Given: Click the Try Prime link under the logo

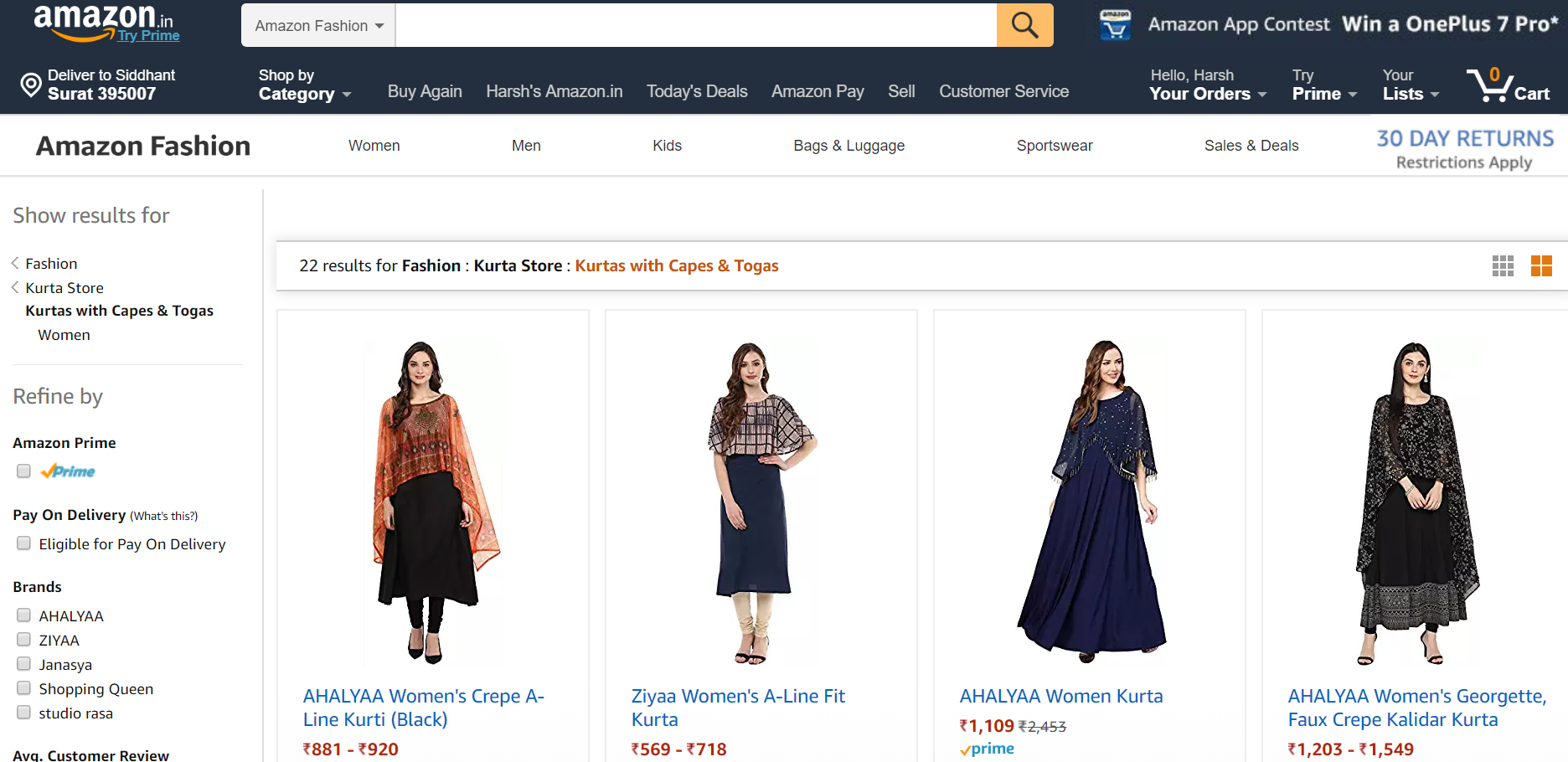Looking at the screenshot, I should tap(148, 35).
